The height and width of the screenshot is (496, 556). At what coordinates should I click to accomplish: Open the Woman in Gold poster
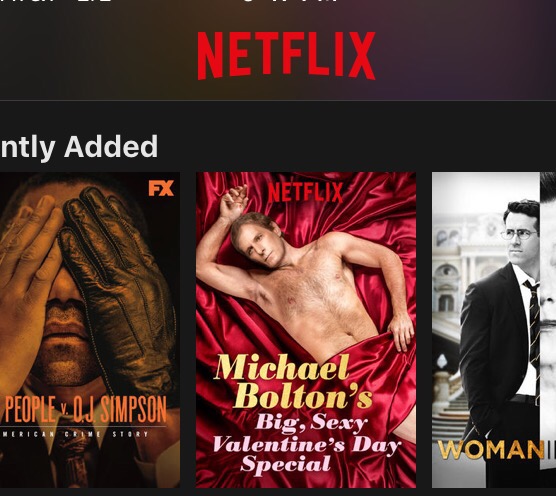click(x=494, y=330)
